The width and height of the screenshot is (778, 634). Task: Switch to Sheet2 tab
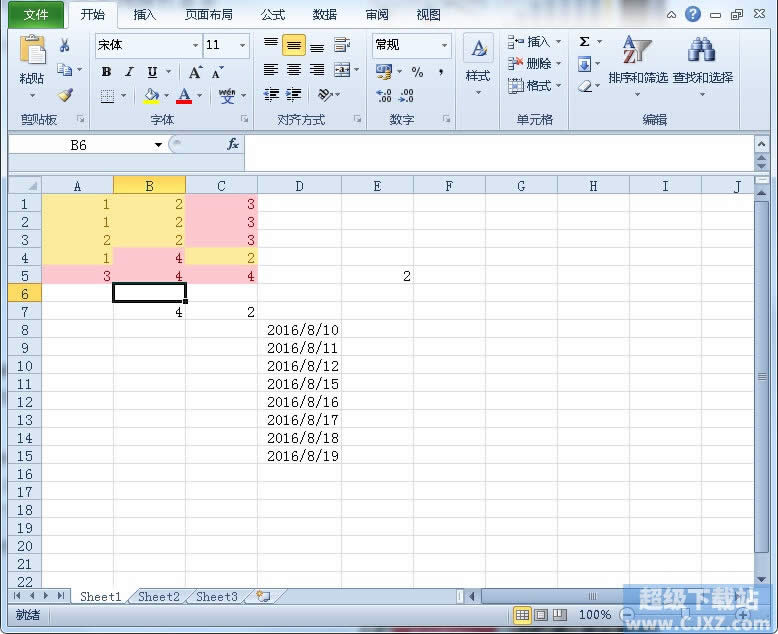[159, 597]
